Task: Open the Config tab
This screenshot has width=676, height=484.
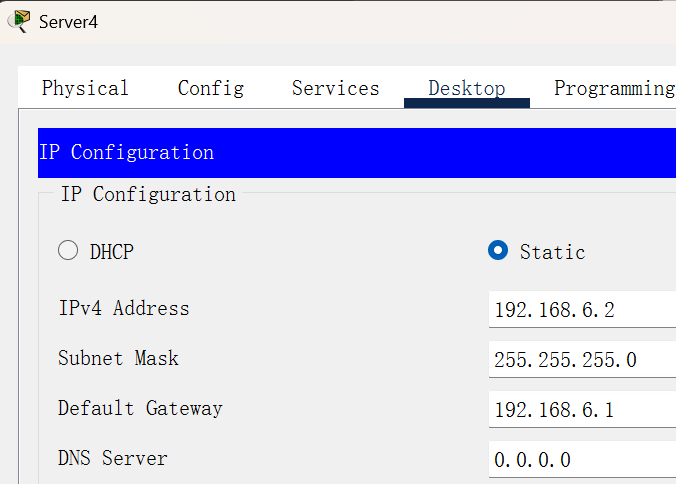Action: 211,88
